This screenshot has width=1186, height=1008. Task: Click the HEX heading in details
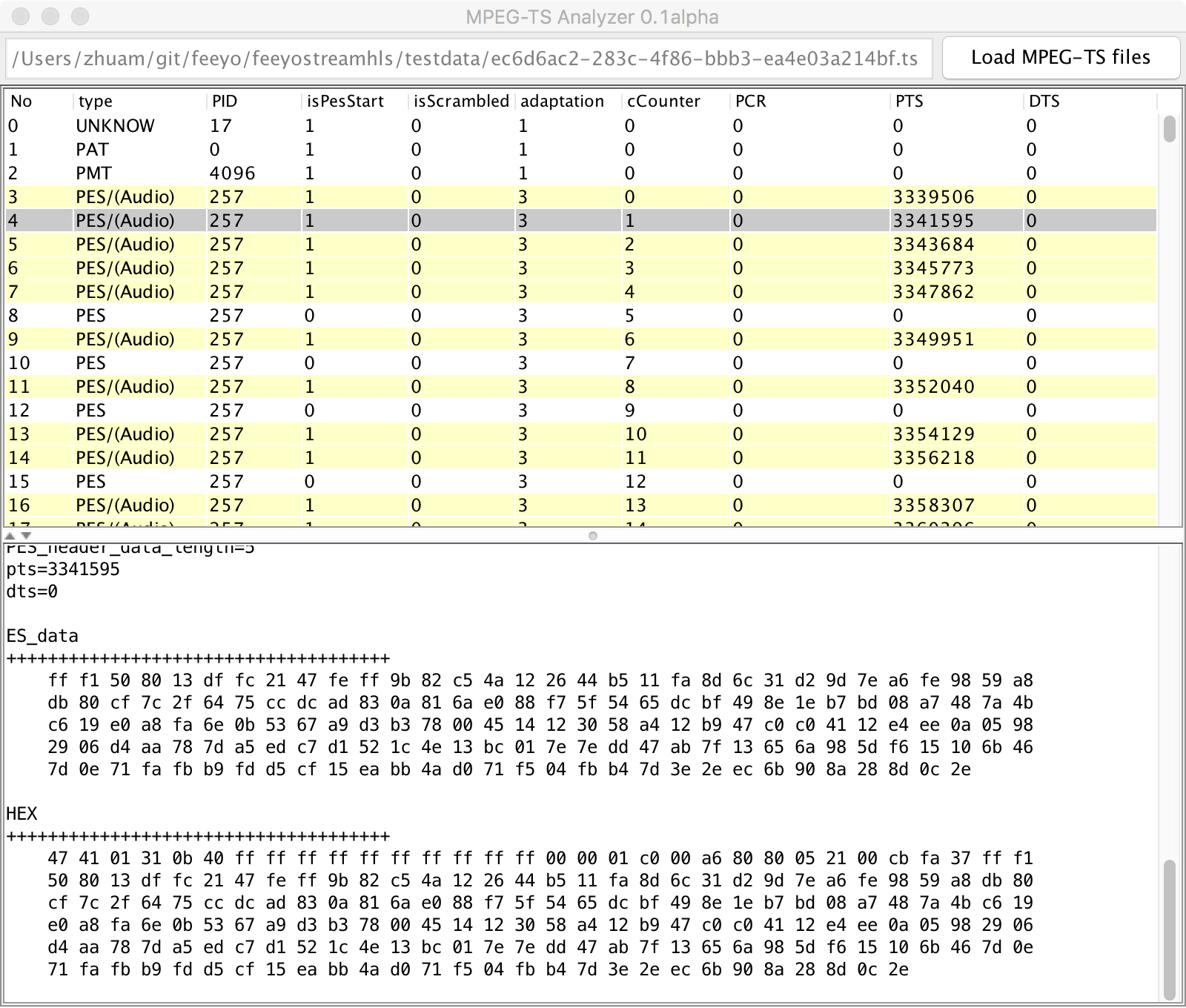21,814
